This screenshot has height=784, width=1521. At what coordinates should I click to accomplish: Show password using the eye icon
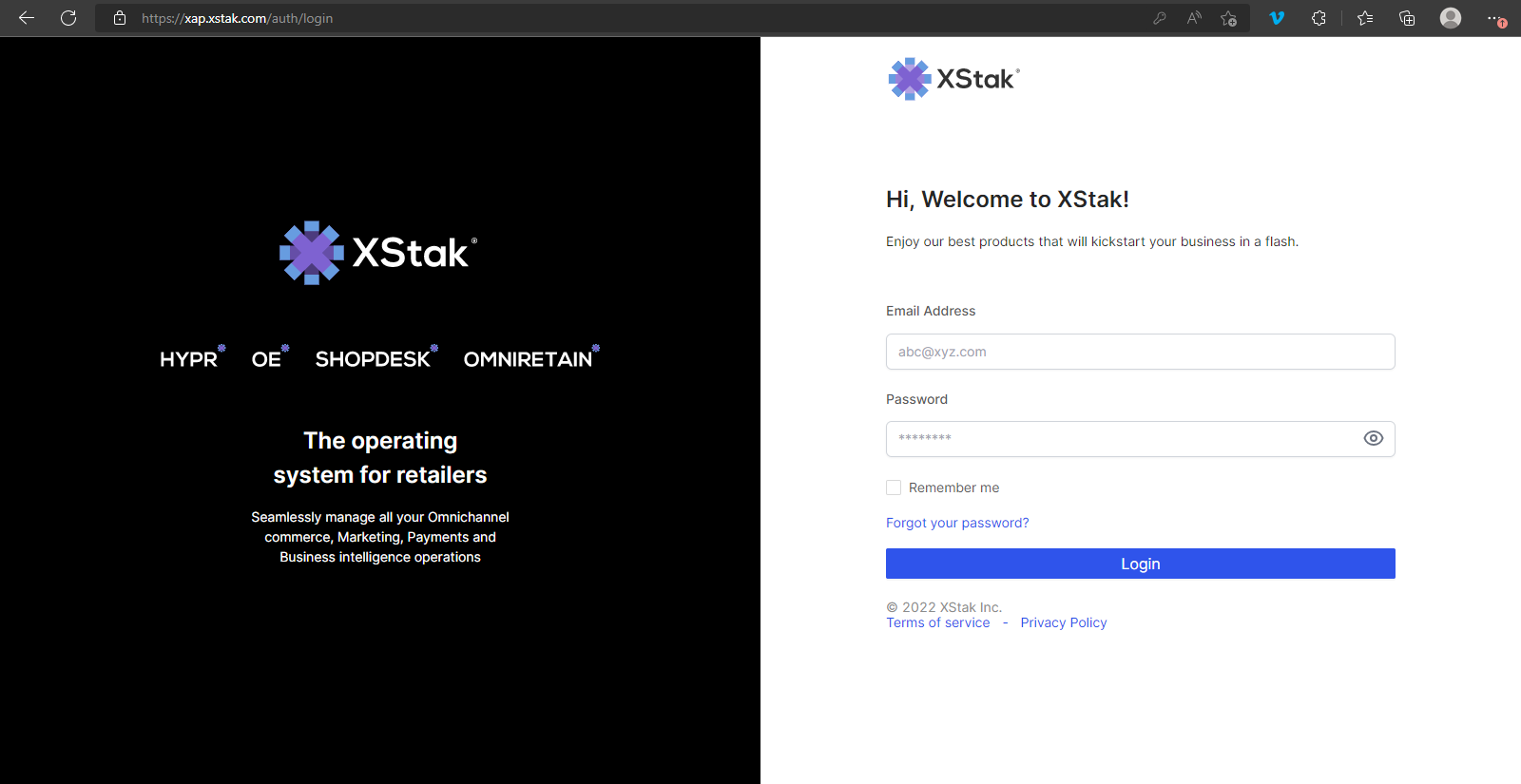tap(1373, 438)
